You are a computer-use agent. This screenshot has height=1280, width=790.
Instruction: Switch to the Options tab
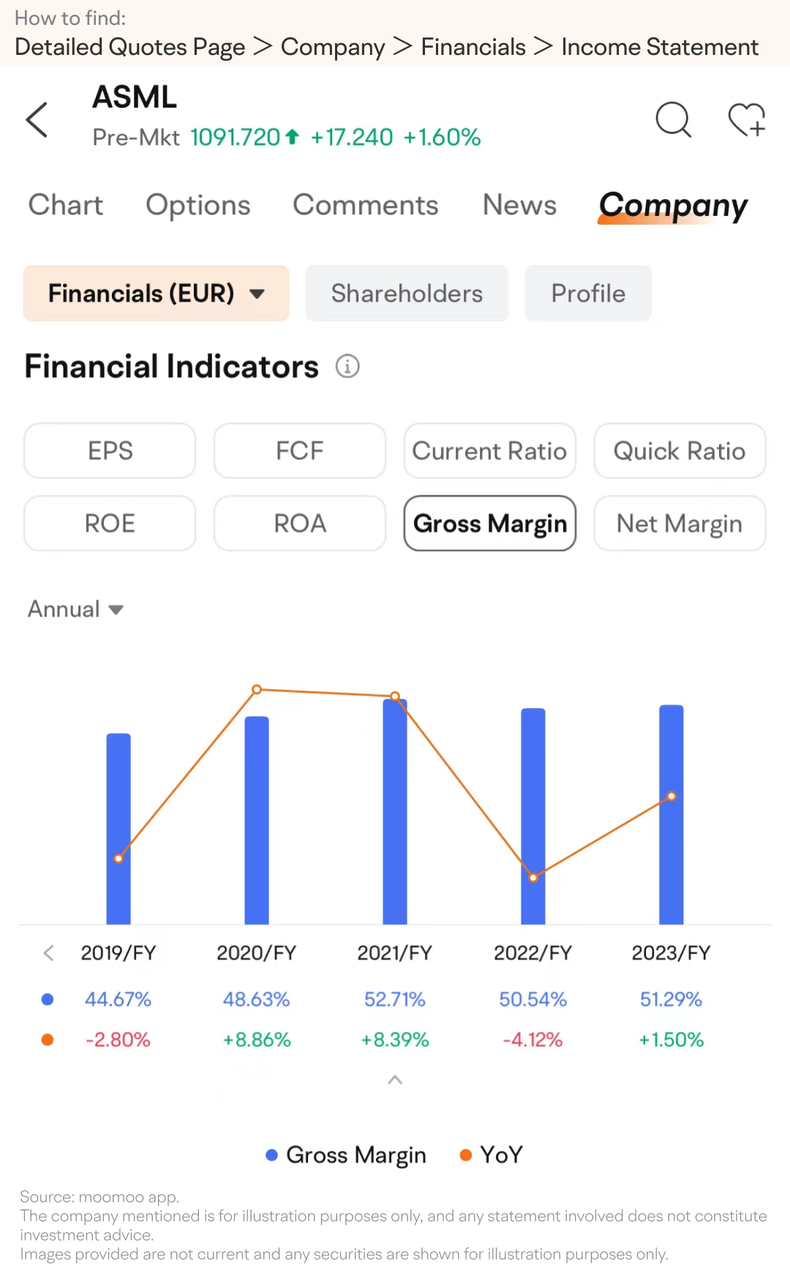click(198, 205)
